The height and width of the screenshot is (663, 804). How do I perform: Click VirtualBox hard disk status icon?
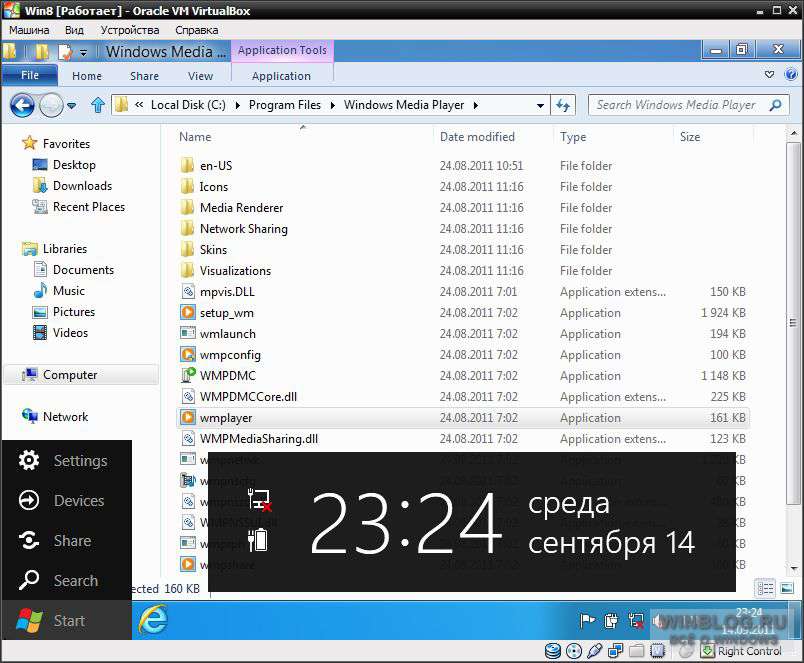click(x=552, y=651)
